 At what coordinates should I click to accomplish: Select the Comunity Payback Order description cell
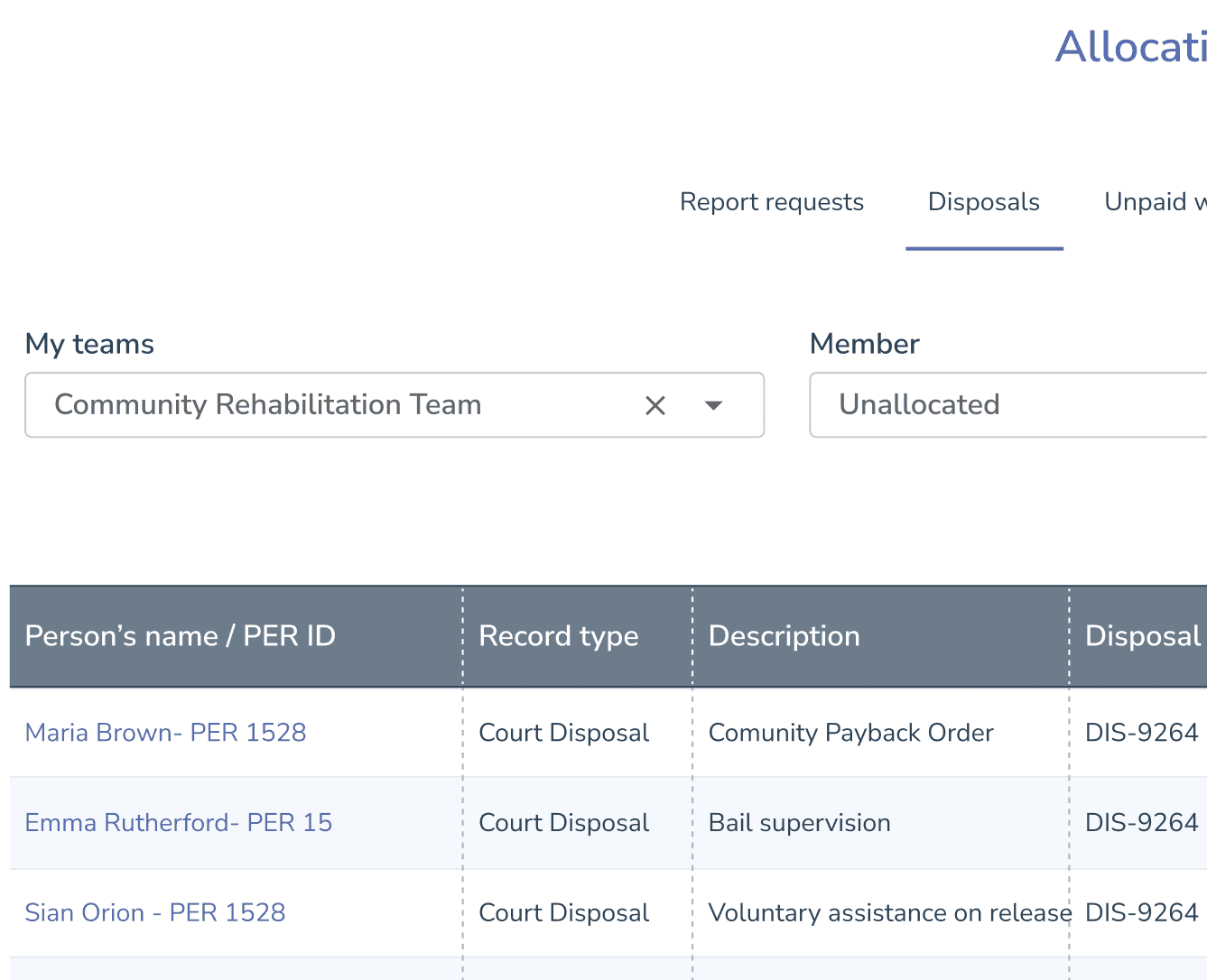pos(850,733)
